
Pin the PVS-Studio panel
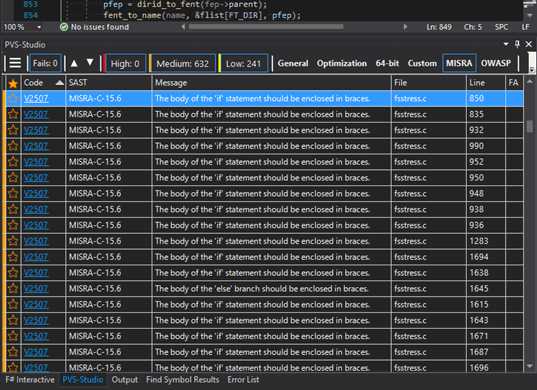[517, 44]
